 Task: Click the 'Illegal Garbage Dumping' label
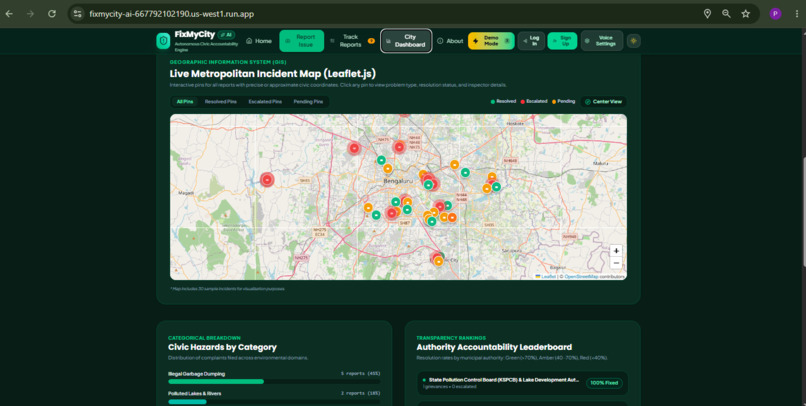196,374
